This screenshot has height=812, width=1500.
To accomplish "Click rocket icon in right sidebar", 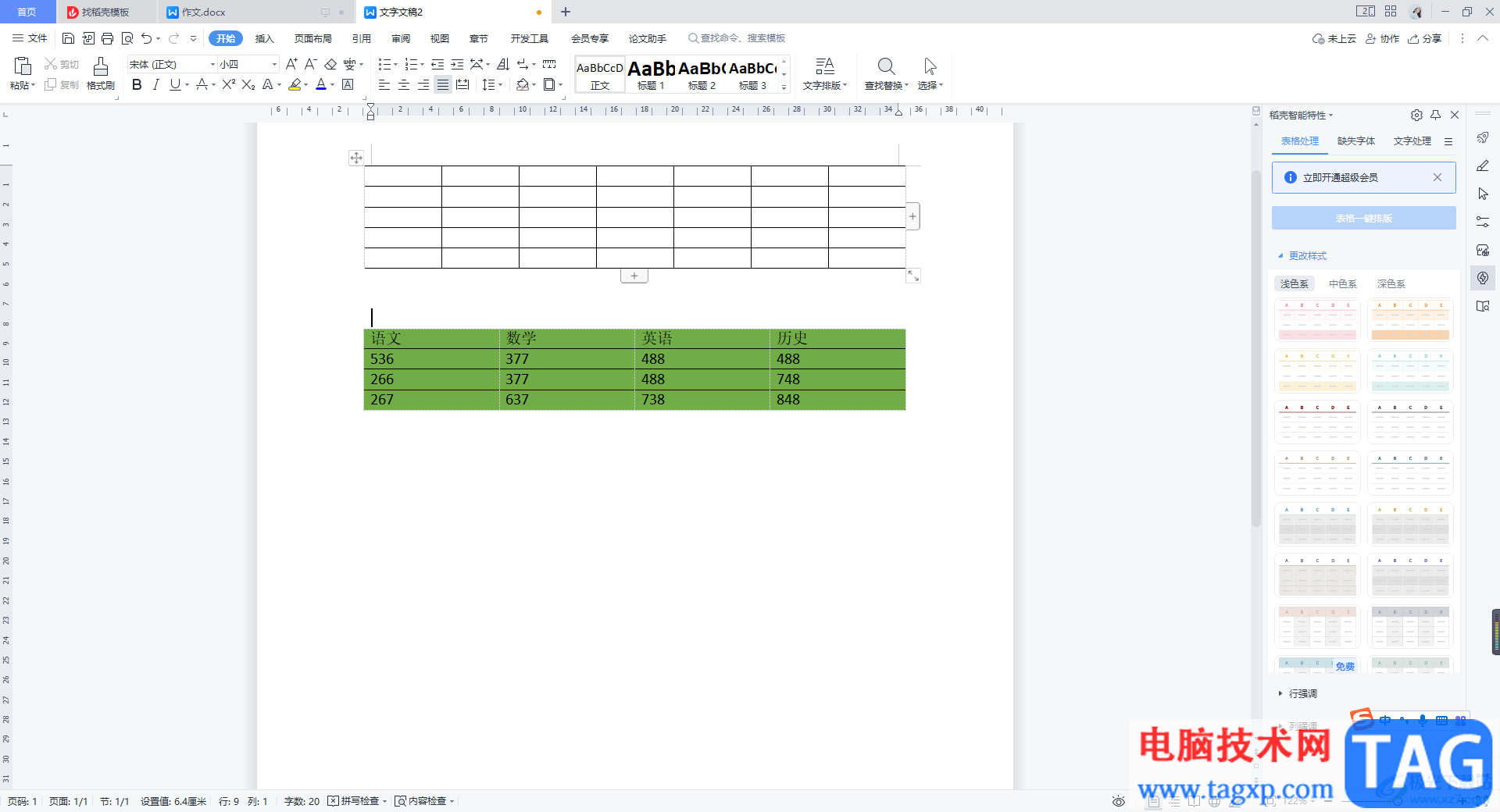I will (1483, 138).
